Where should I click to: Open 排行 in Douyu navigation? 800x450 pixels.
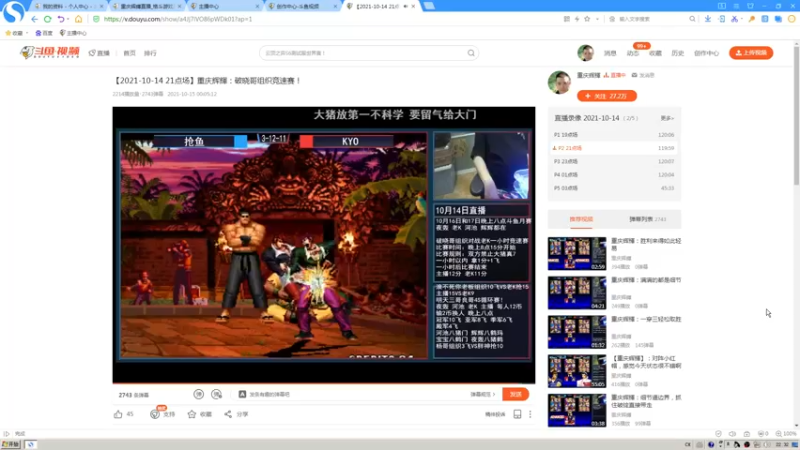150,53
